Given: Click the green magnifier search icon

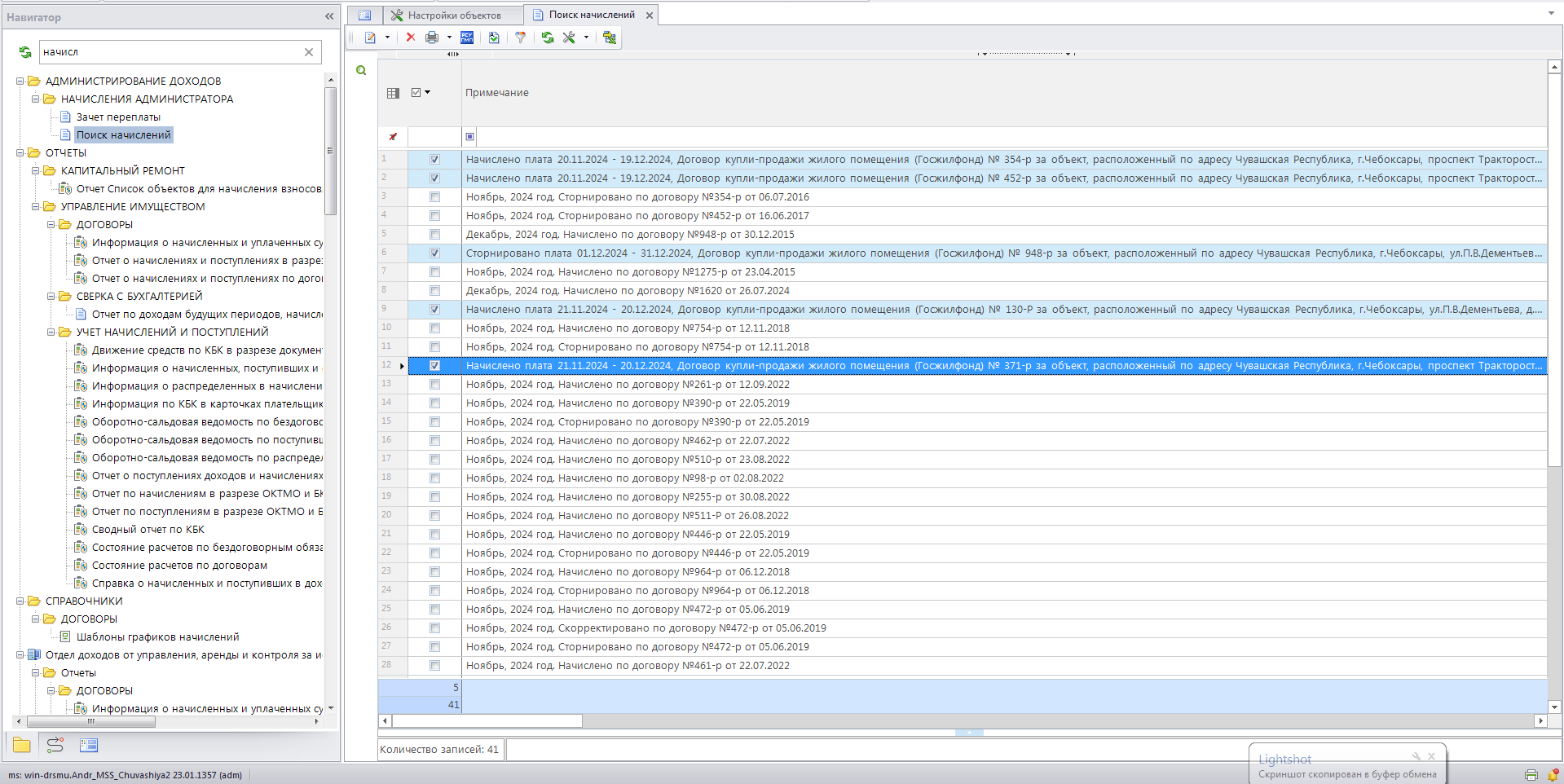Looking at the screenshot, I should 361,71.
